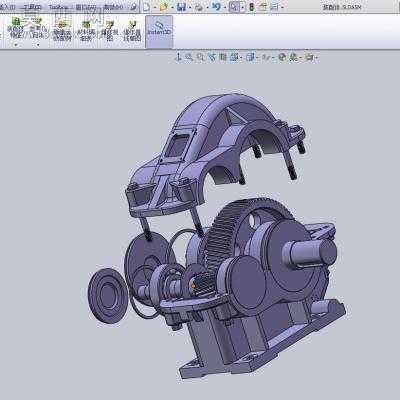Viewport: 400px width, 400px height.
Task: Select the detached round end cap
Action: [107, 296]
